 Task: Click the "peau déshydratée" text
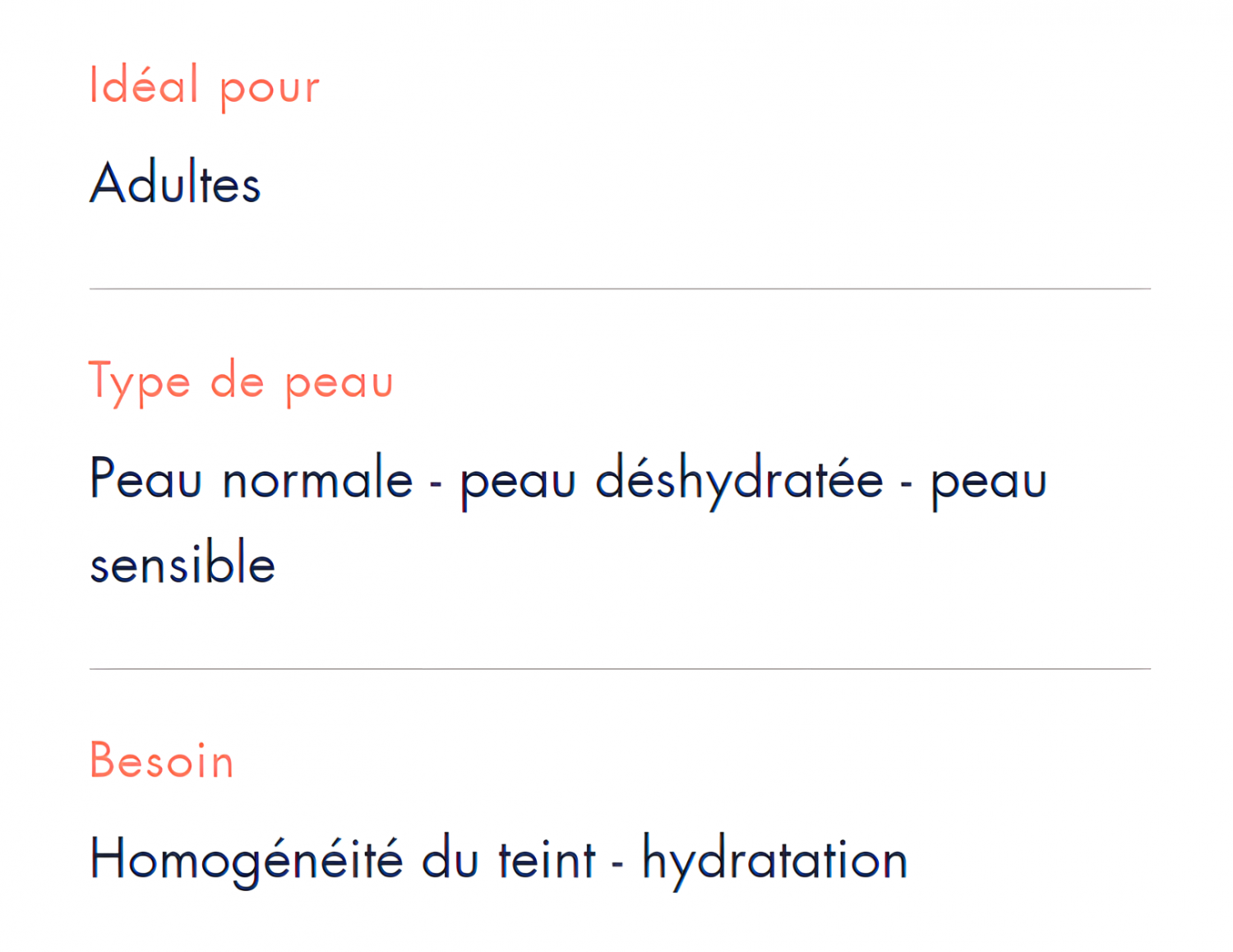coord(671,480)
